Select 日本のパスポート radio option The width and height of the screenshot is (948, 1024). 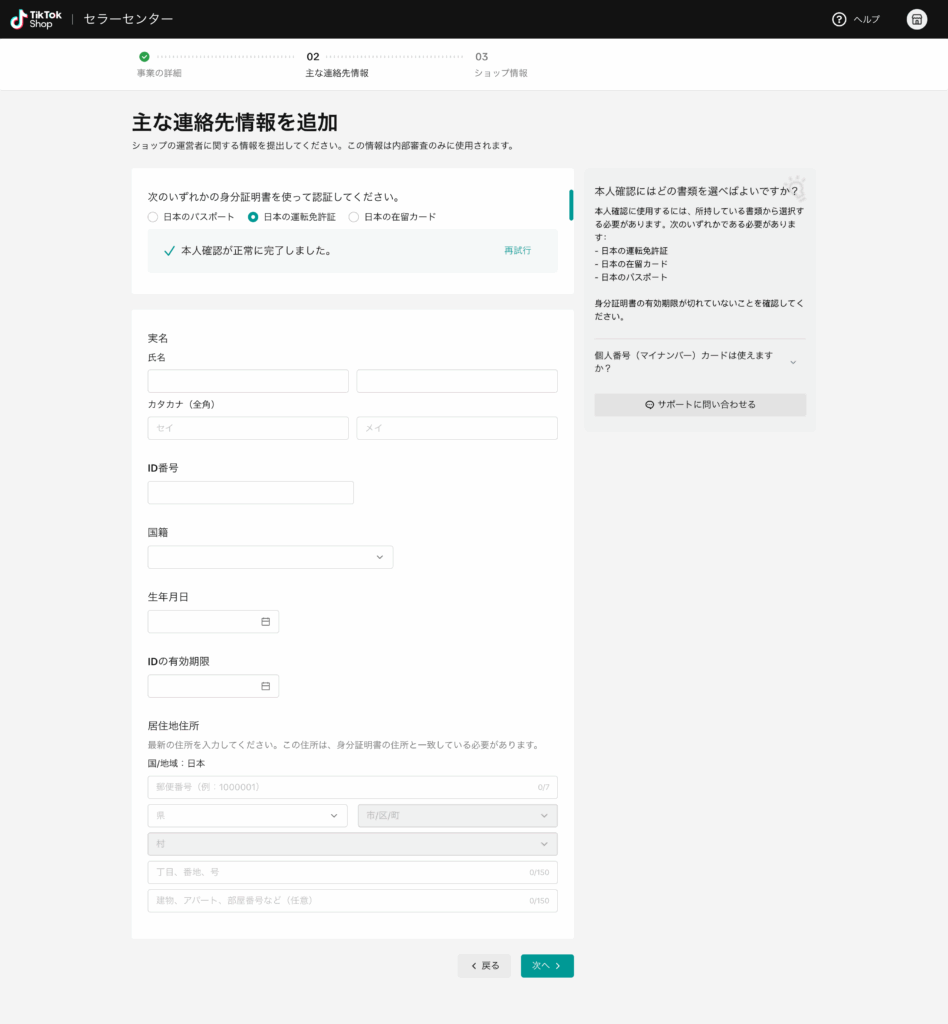point(153,217)
